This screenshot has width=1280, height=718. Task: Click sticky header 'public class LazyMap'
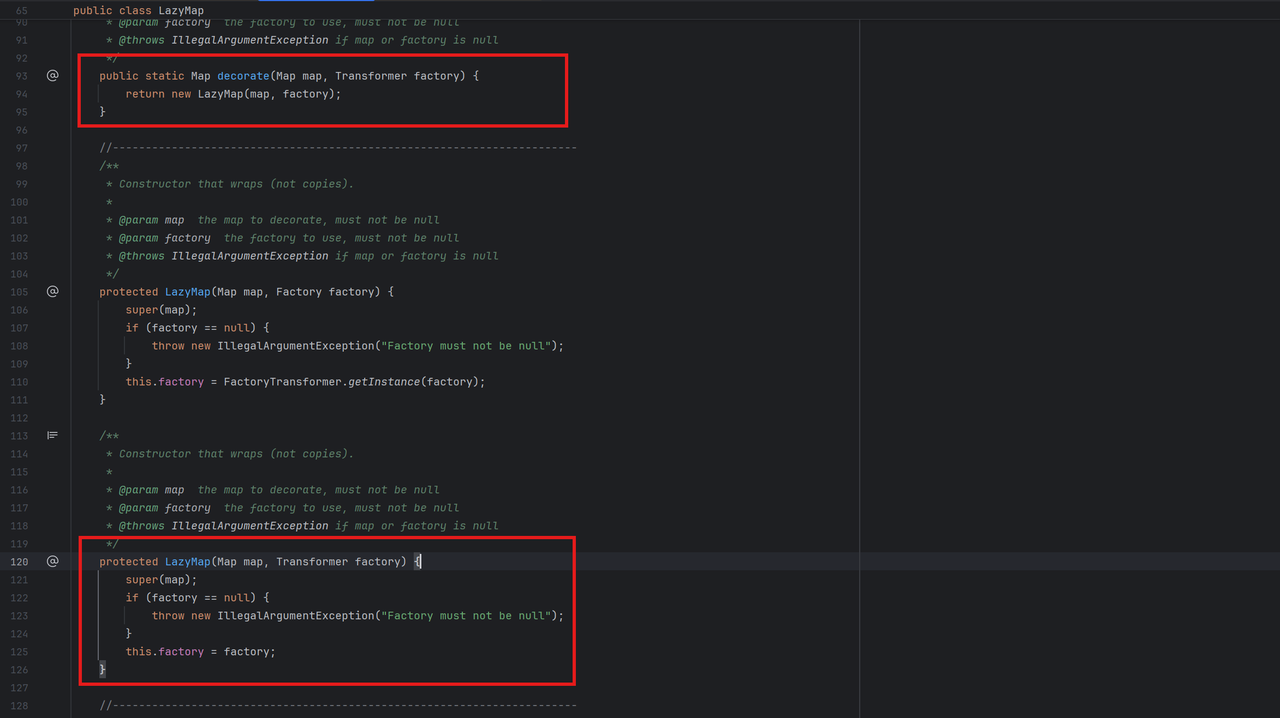138,10
